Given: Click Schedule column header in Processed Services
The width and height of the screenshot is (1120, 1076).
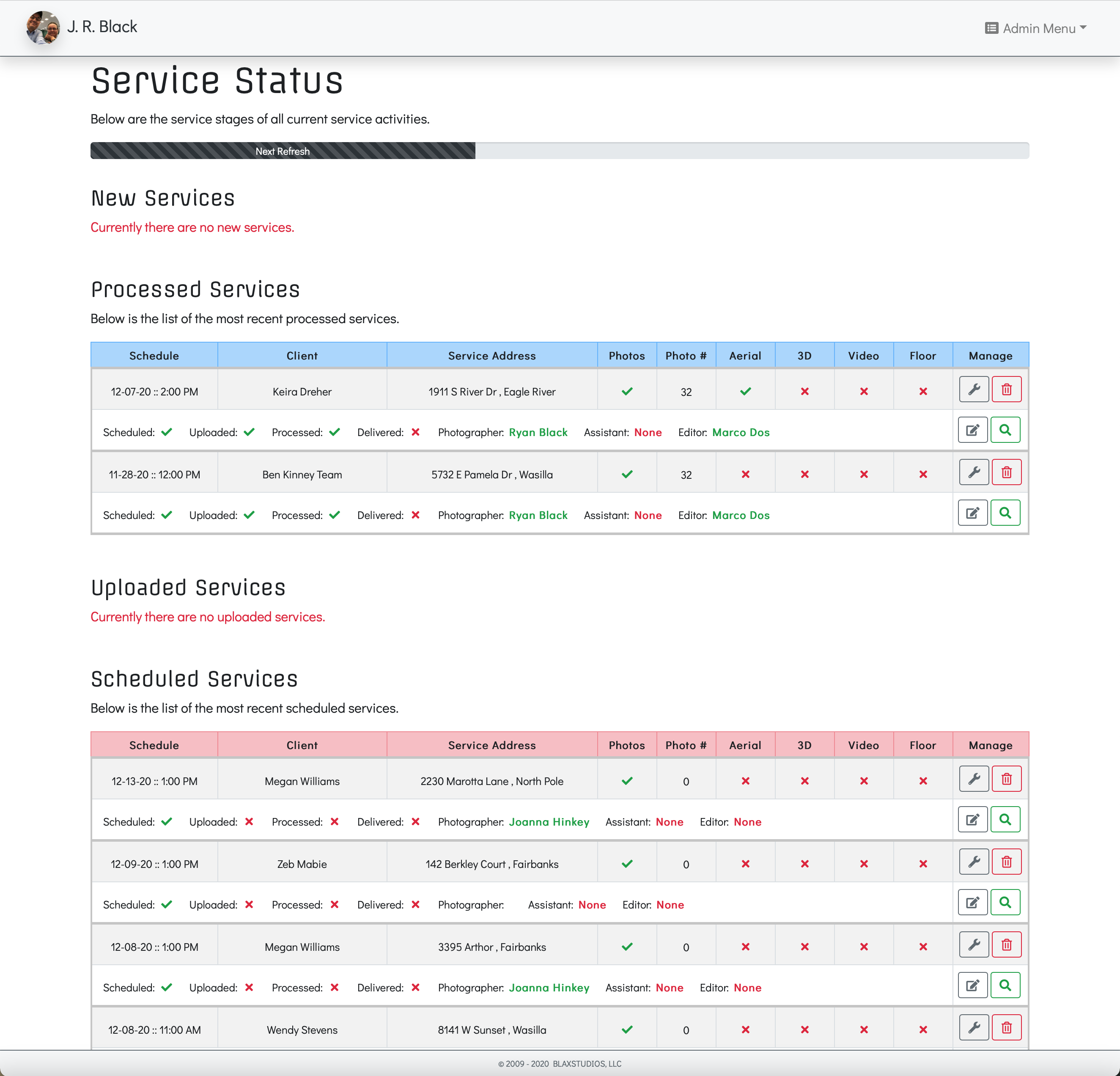Looking at the screenshot, I should click(x=154, y=355).
